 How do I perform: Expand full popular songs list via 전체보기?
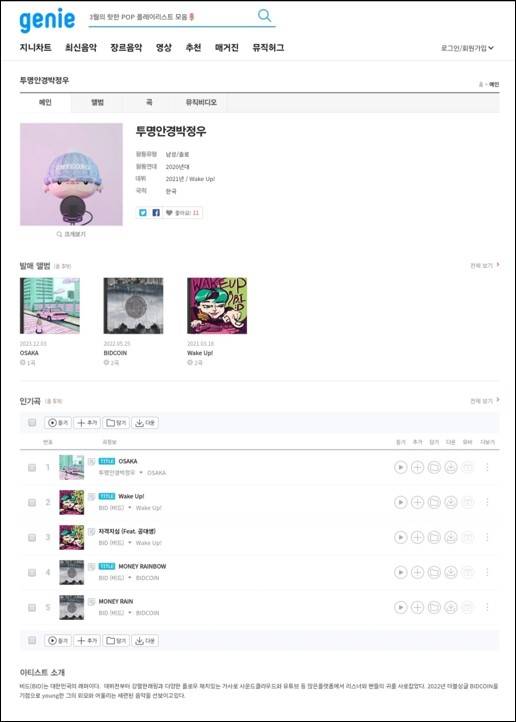[x=484, y=401]
